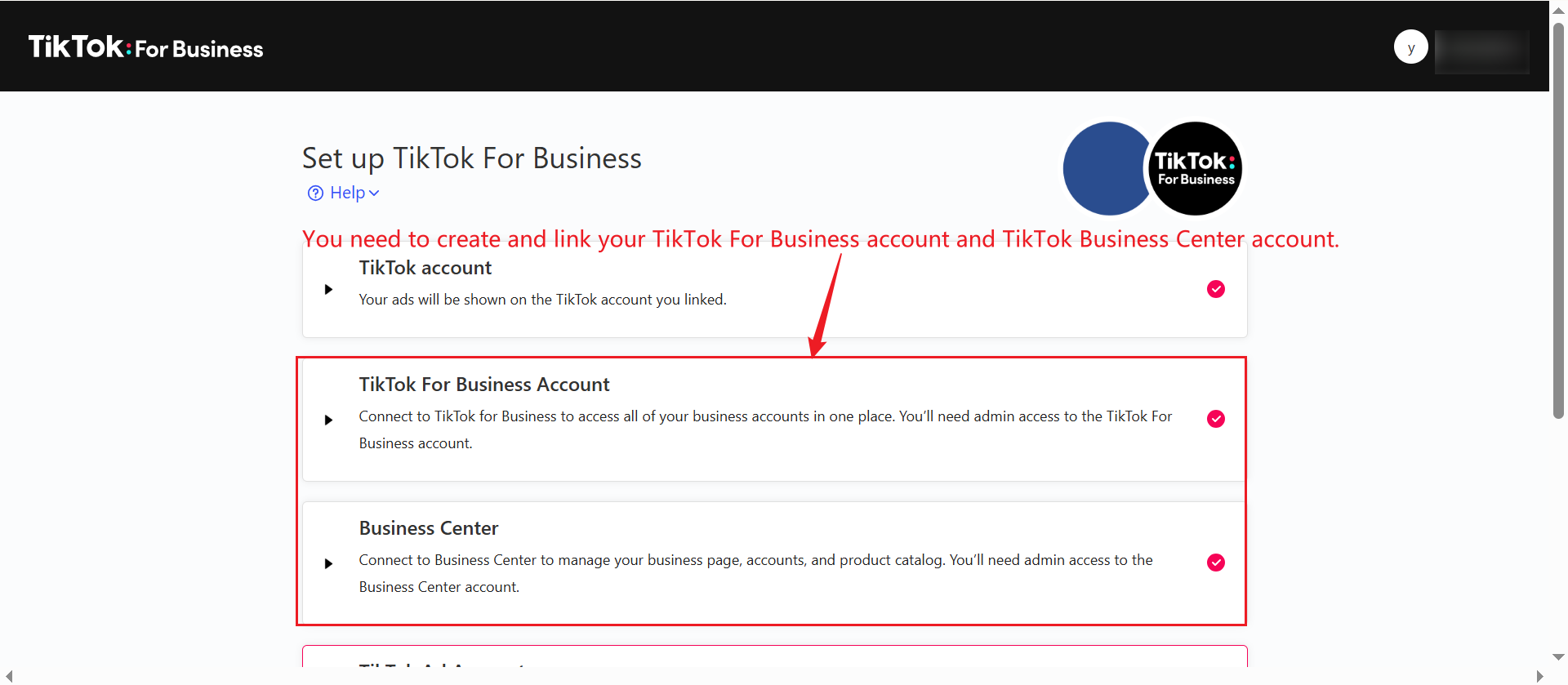Click the TikTok account completed checkmark
The width and height of the screenshot is (1568, 685).
coord(1215,289)
